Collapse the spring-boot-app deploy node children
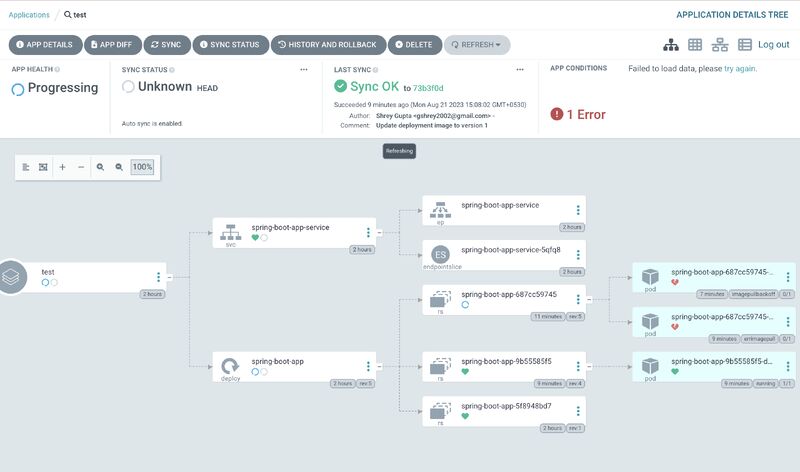The width and height of the screenshot is (800, 472). 380,367
